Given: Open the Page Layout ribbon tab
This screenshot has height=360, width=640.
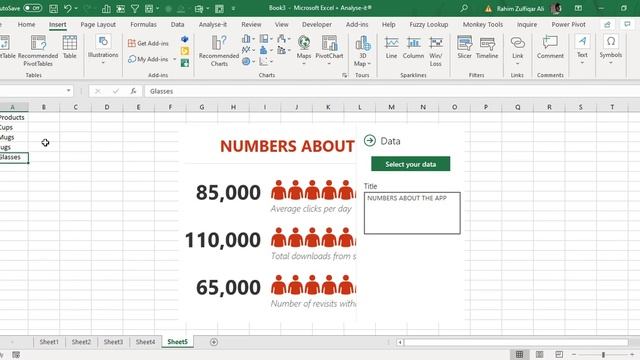Looking at the screenshot, I should (98, 24).
